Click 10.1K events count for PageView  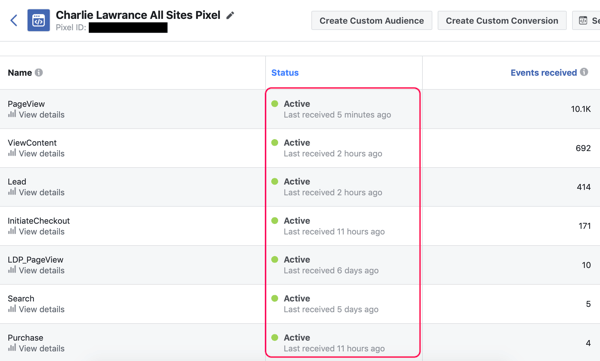coord(581,109)
